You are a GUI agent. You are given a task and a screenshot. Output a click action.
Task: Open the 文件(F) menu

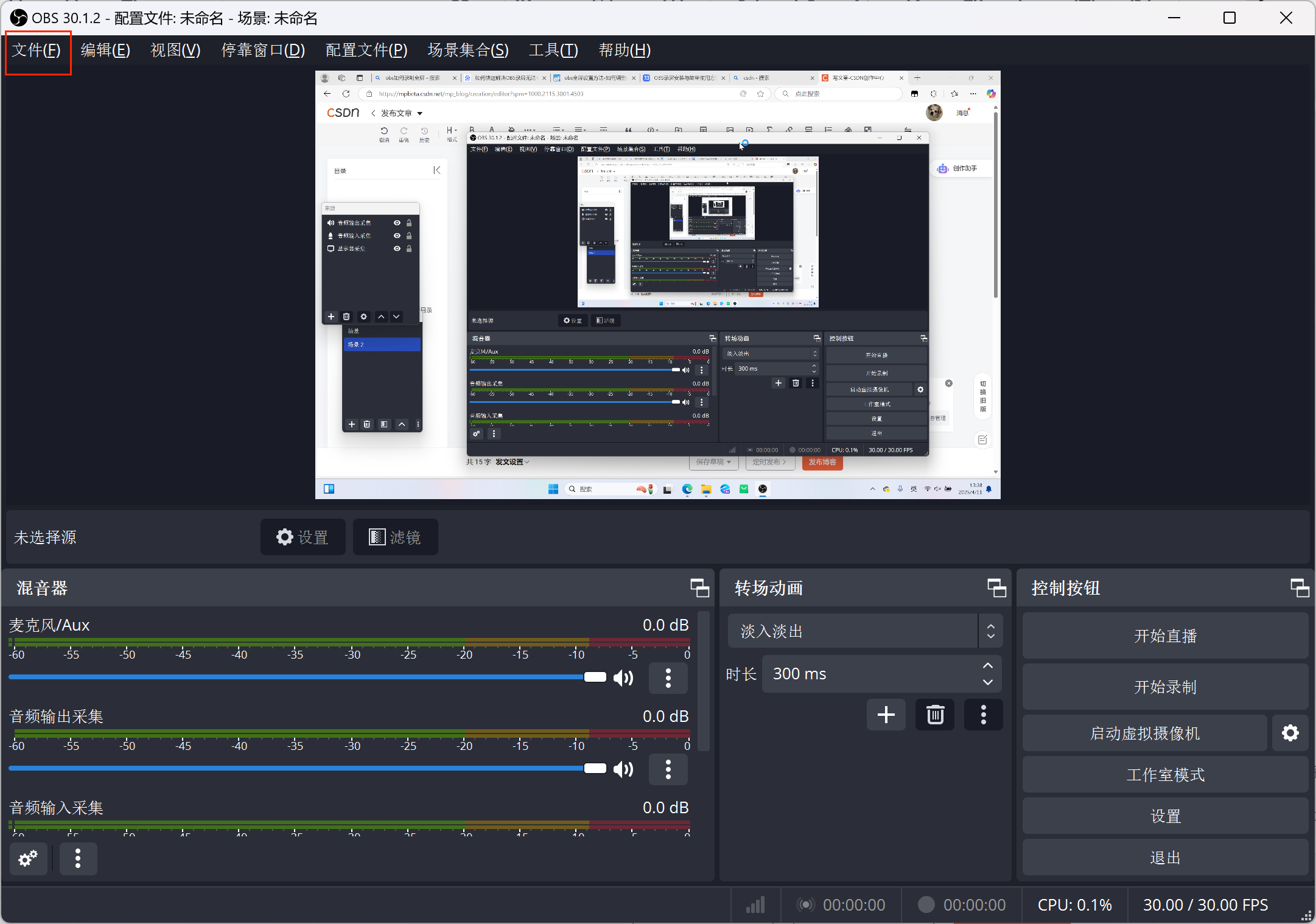pyautogui.click(x=37, y=50)
